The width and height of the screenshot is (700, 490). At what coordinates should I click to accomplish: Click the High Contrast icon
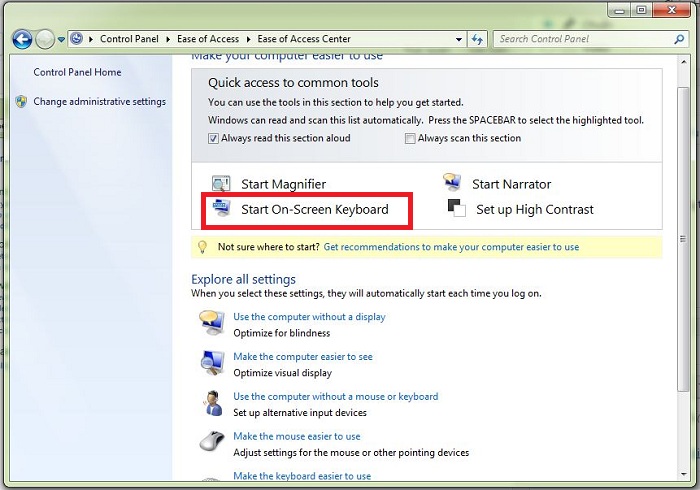tap(457, 208)
